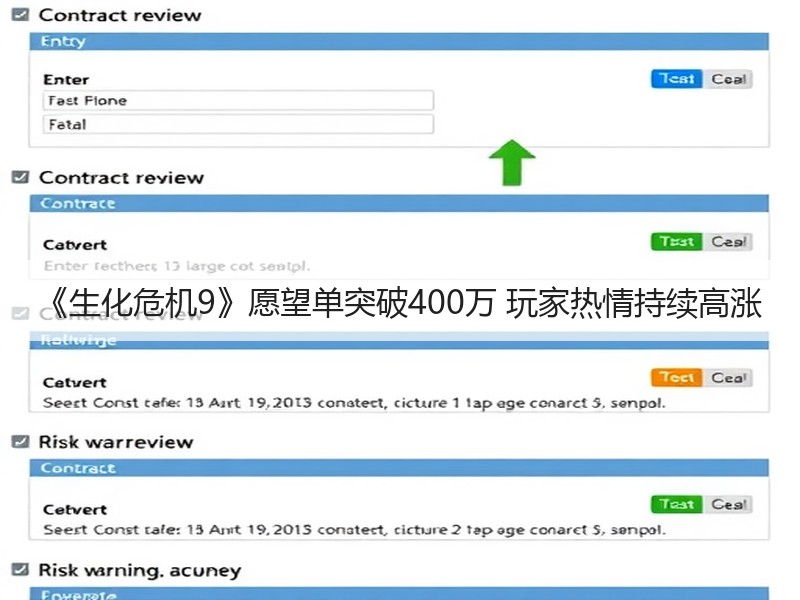Toggle the Risk warning acuney checkbox
800x600 pixels.
tap(20, 569)
